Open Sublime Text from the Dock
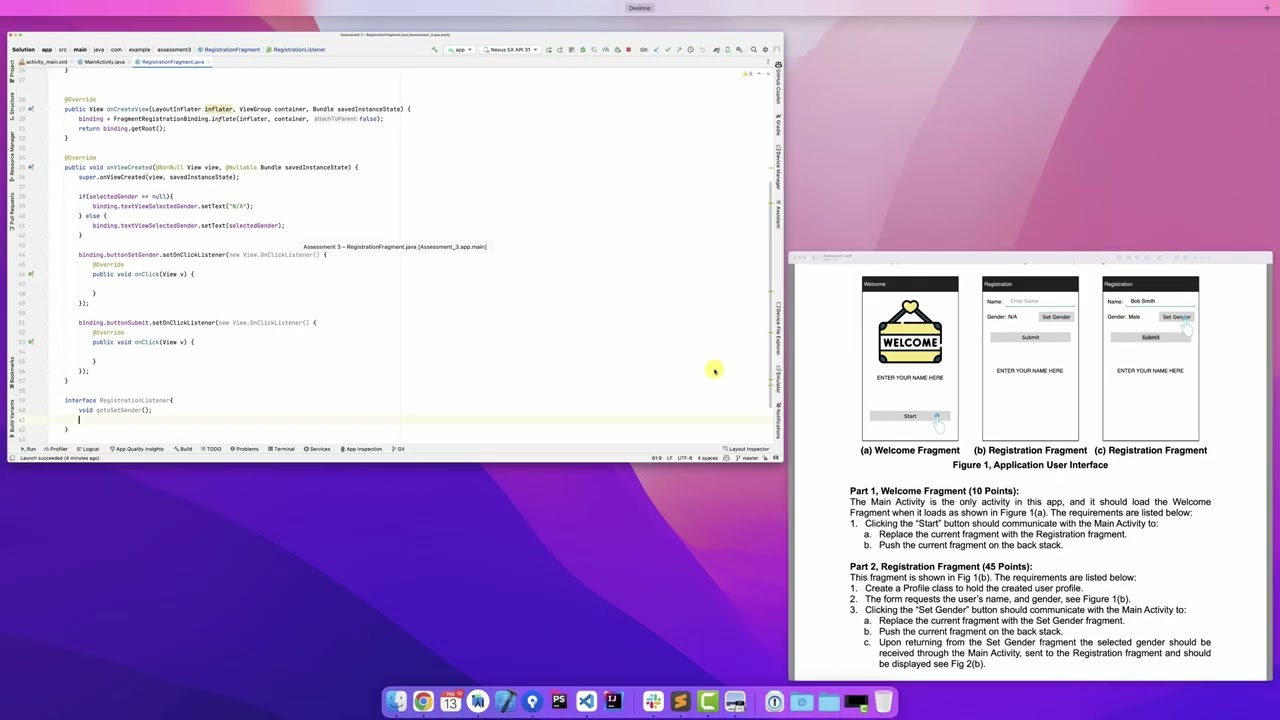 click(x=680, y=702)
